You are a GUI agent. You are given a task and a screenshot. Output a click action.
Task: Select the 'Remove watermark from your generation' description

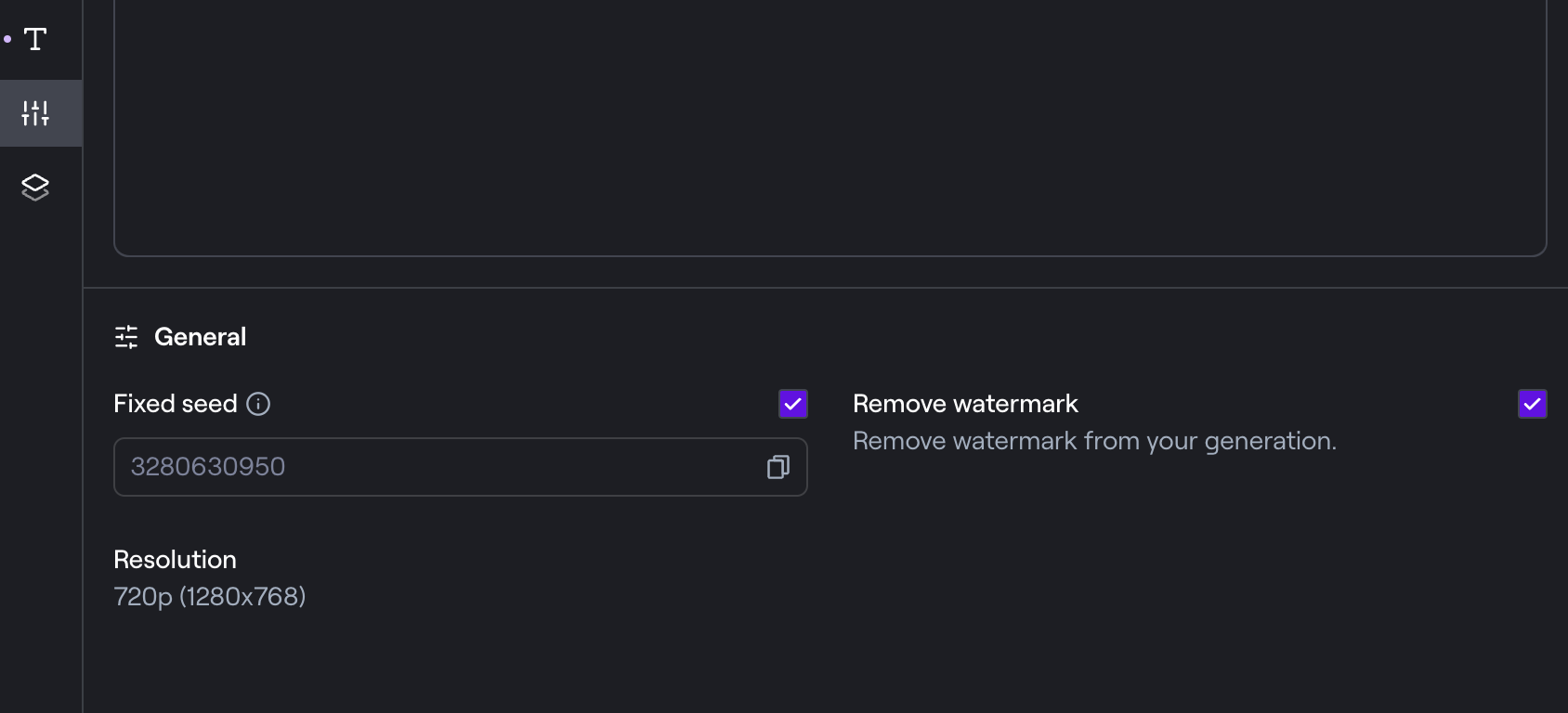(x=1094, y=441)
